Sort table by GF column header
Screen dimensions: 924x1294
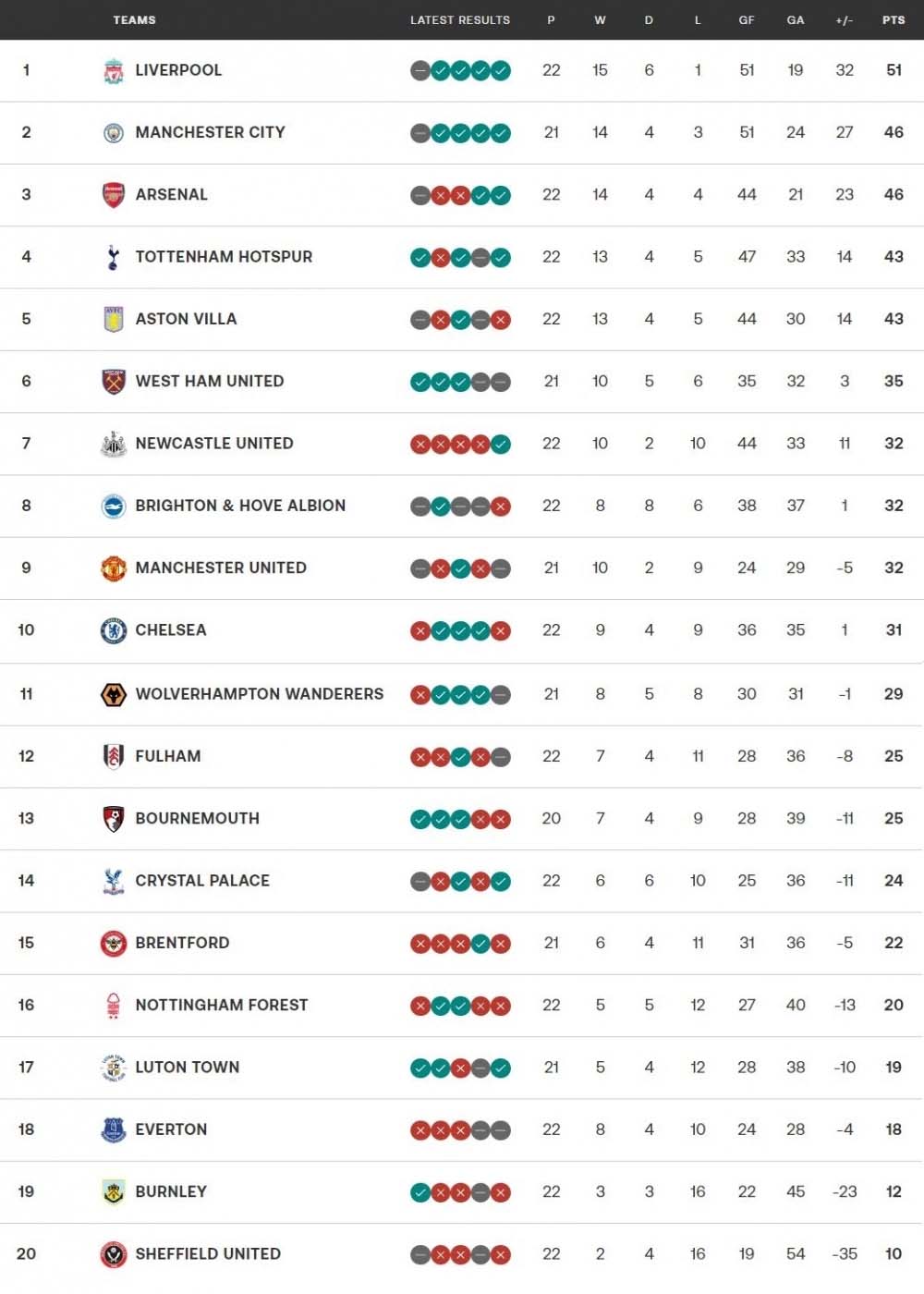pos(747,19)
